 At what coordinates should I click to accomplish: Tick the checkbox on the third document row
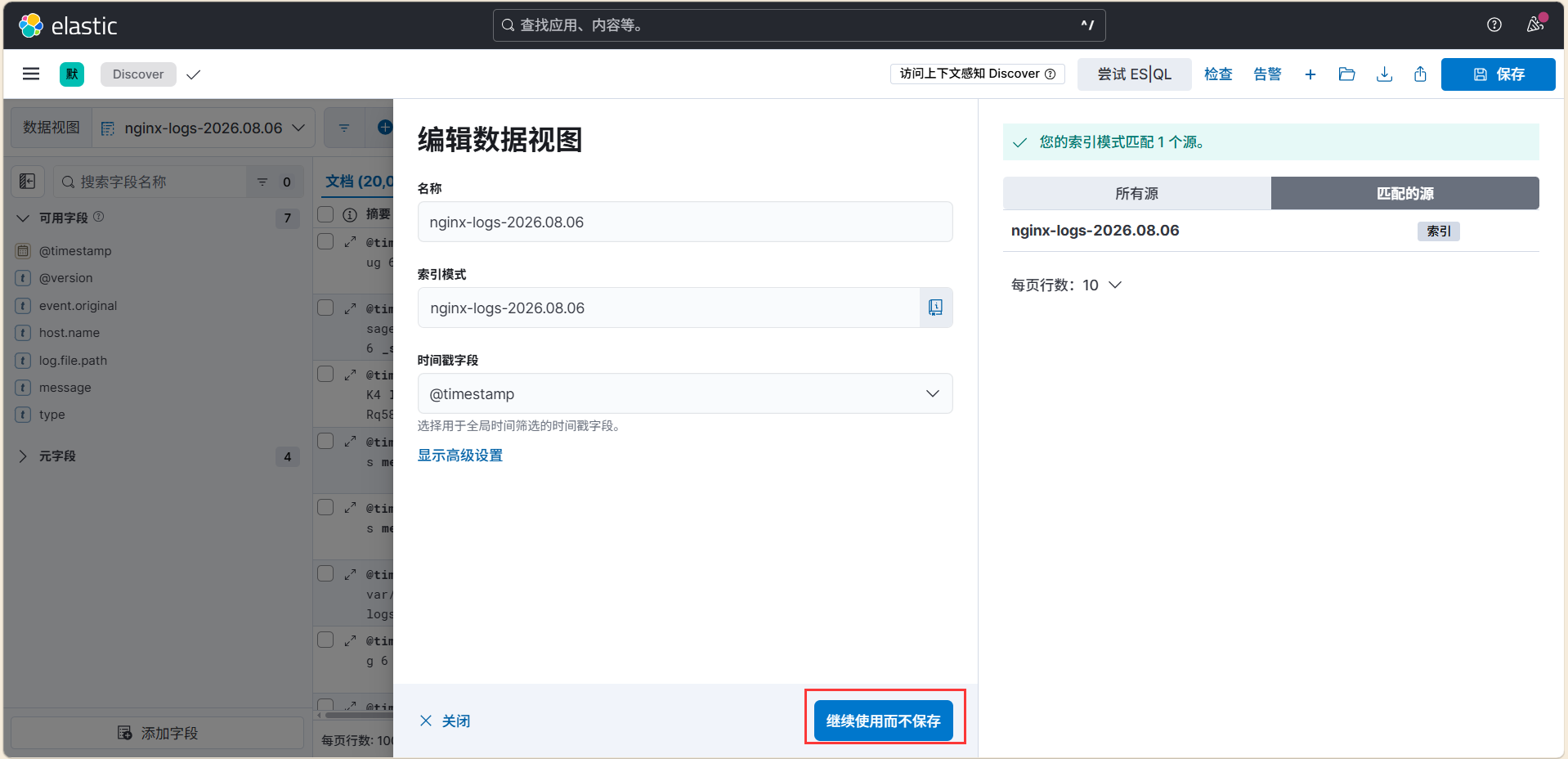325,374
